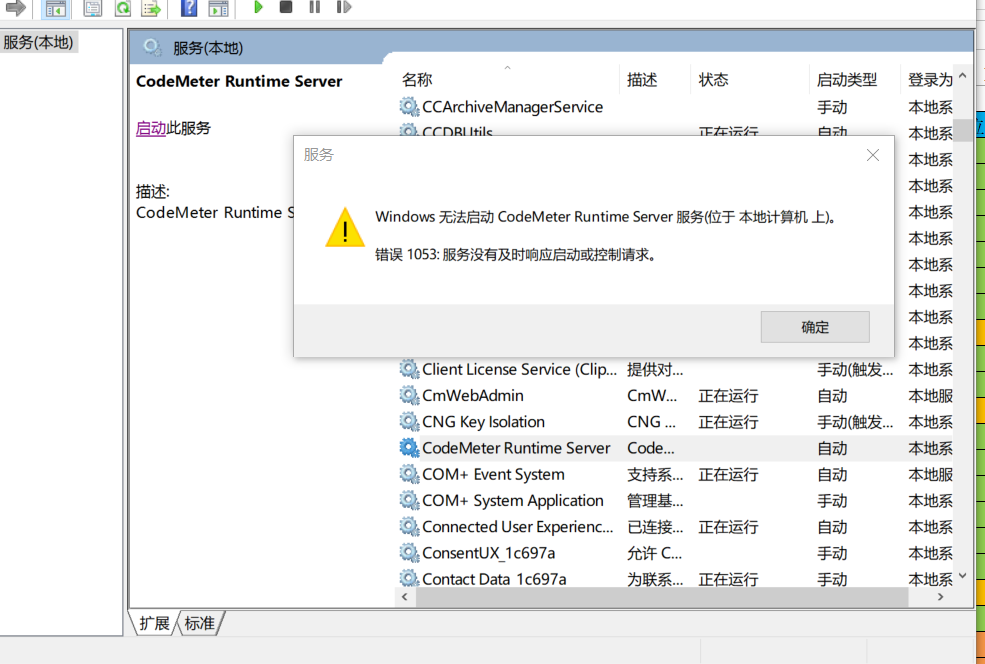
Task: Click the error 1053 message text in dialog
Action: pyautogui.click(x=516, y=254)
